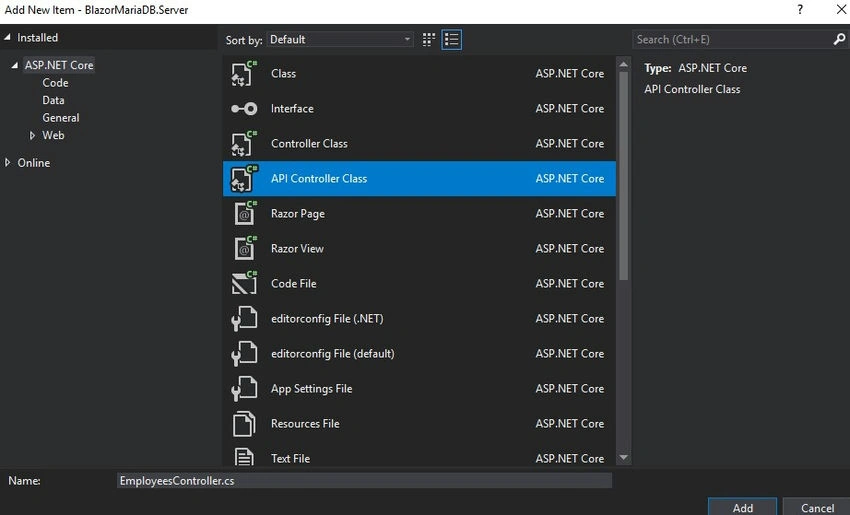Pick the editorconfig File (.NET) icon

(244, 318)
